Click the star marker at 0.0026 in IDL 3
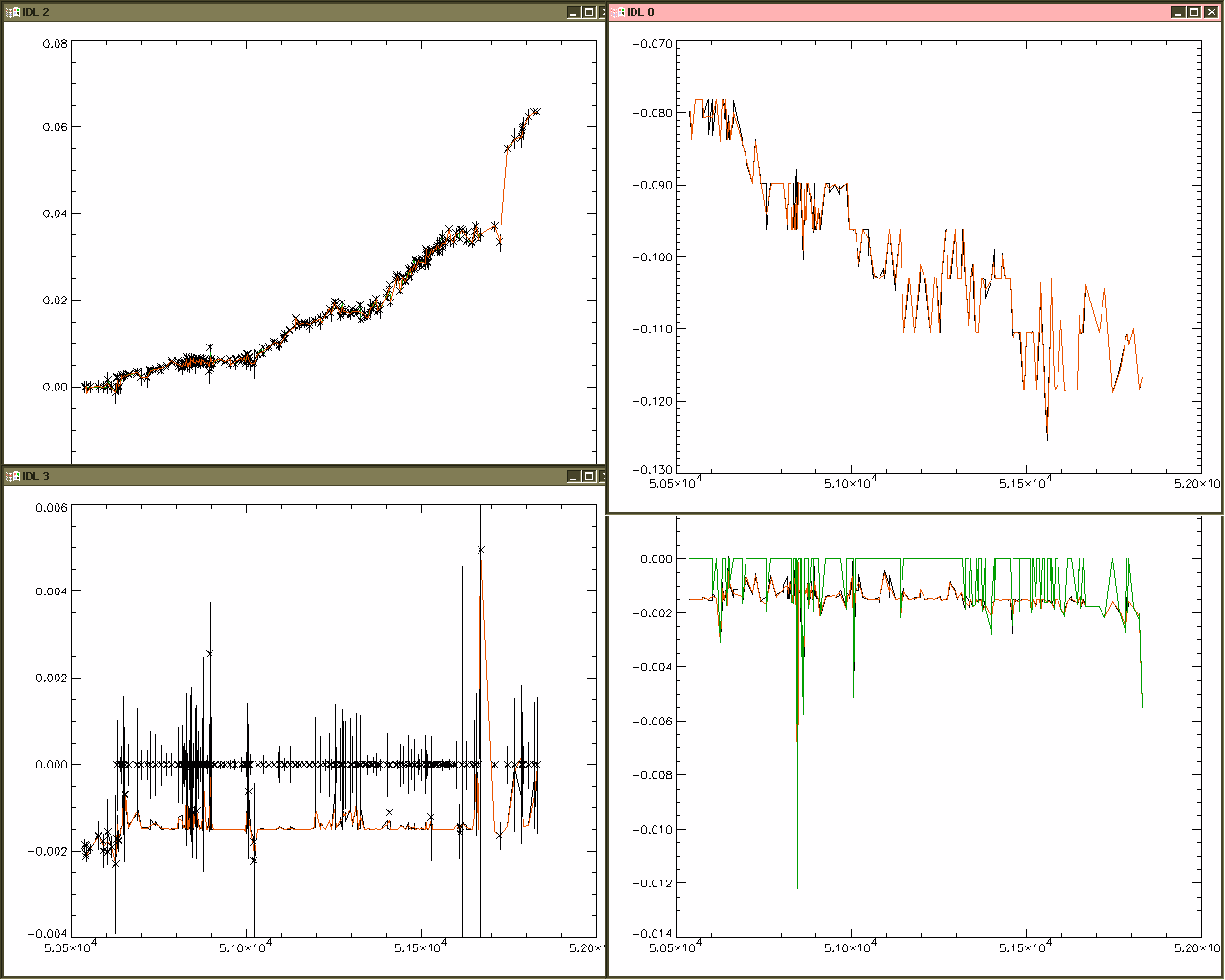This screenshot has width=1225, height=980. [209, 653]
